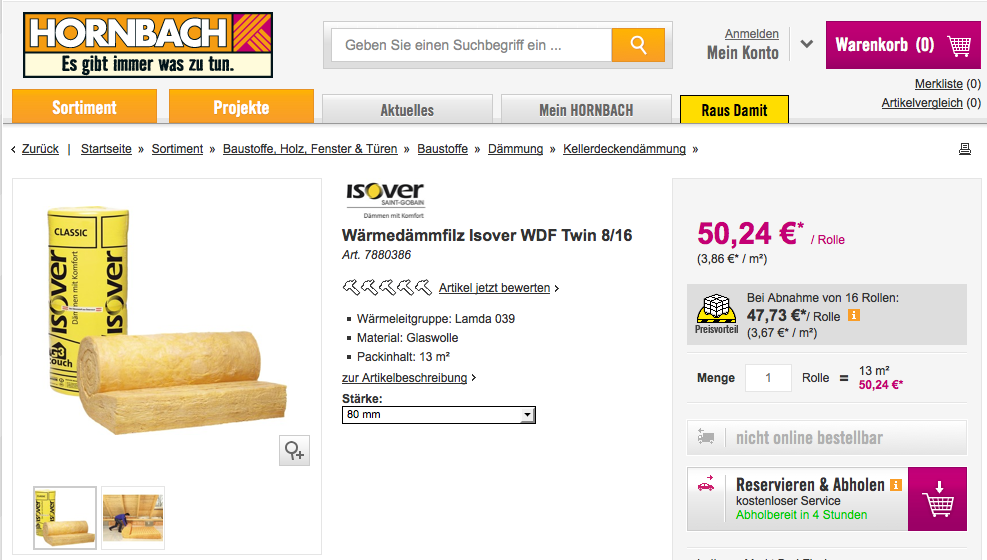Click the Kellerdeckendämmung breadcrumb link
This screenshot has height=560, width=987.
click(624, 149)
